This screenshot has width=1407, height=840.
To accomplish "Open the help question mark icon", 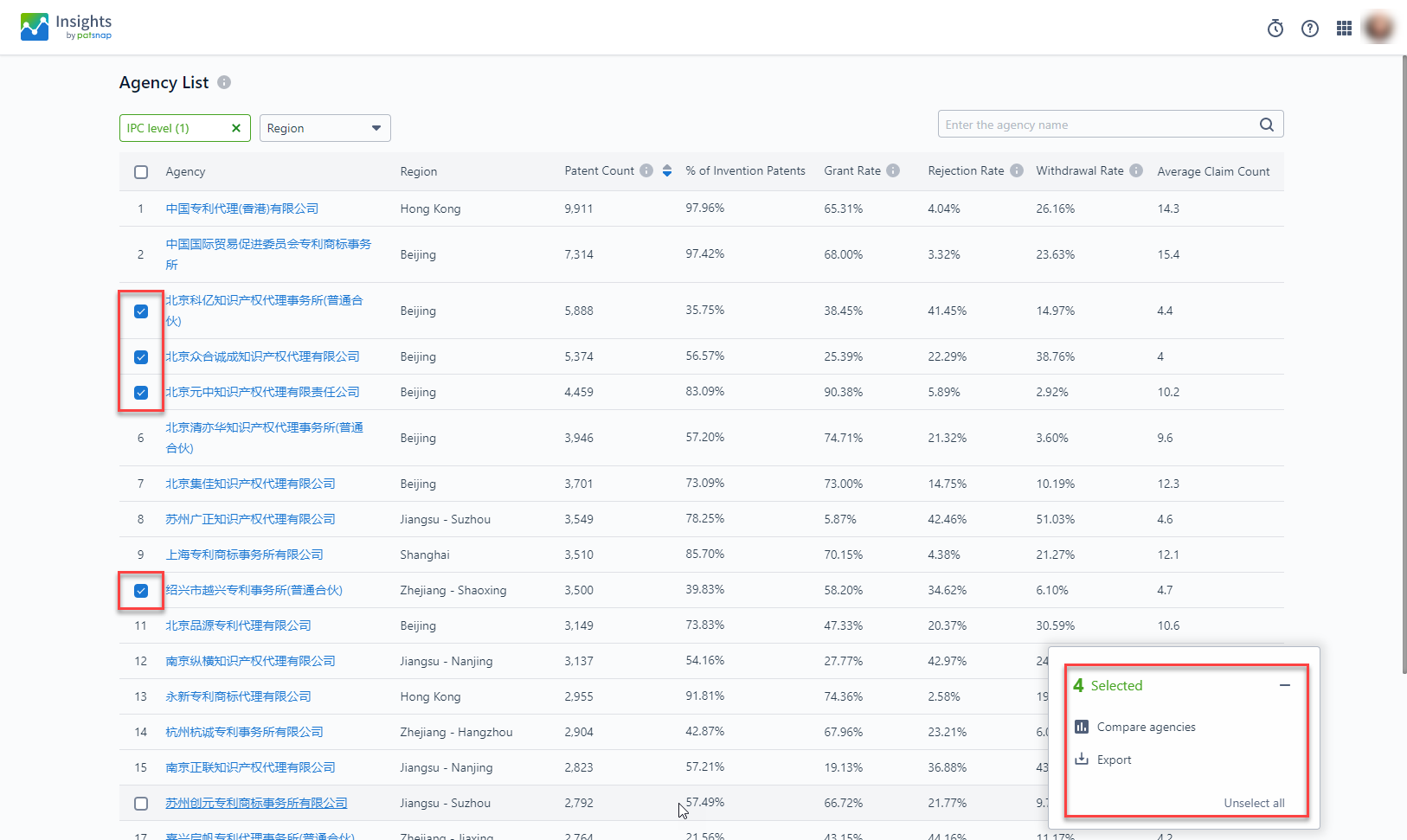I will pyautogui.click(x=1310, y=29).
